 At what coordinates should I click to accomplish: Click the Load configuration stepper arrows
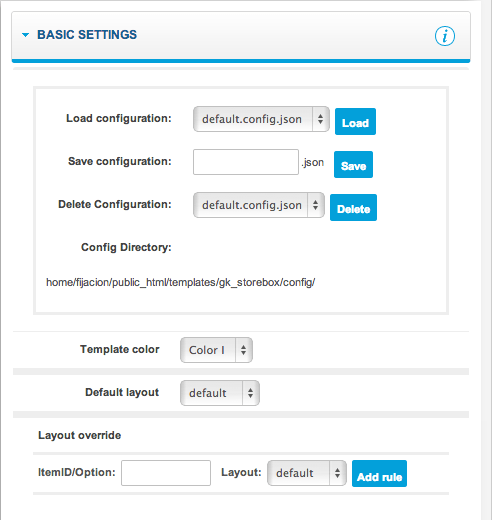[320, 119]
